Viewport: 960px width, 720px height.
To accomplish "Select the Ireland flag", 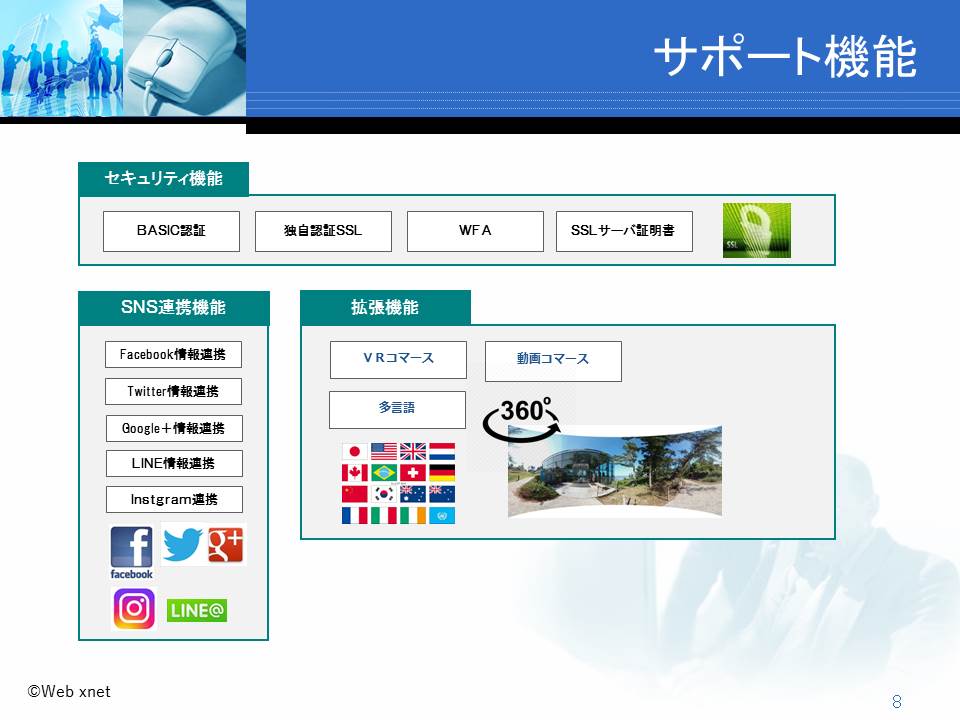I will click(413, 516).
